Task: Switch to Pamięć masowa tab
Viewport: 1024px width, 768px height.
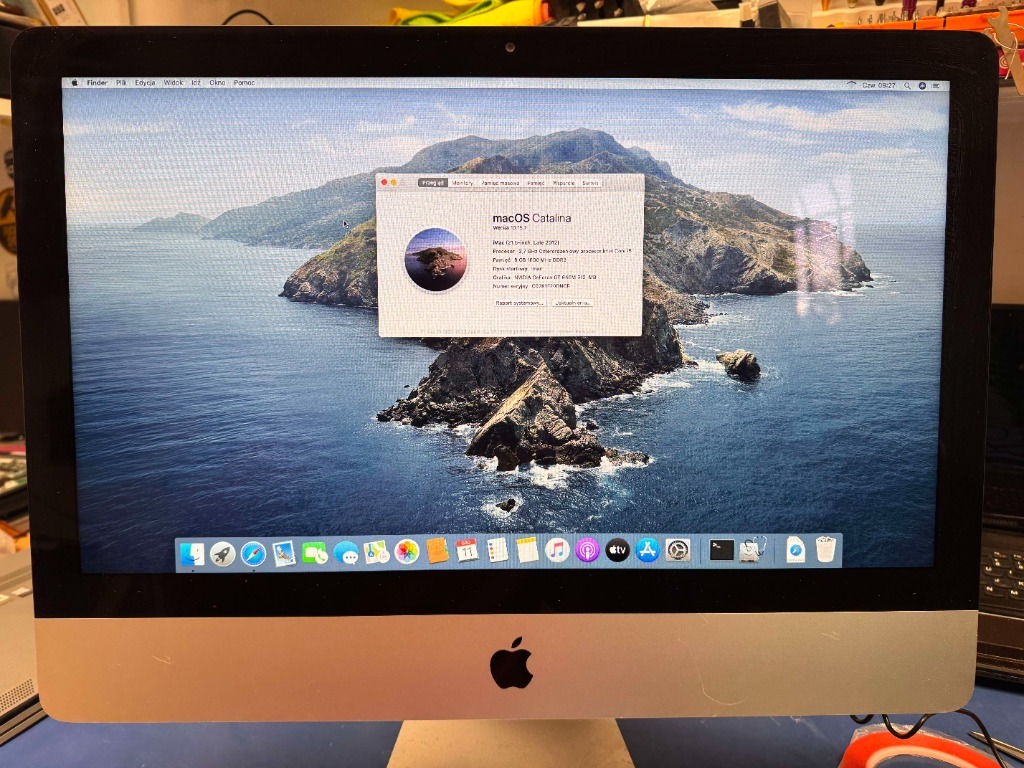Action: click(500, 183)
